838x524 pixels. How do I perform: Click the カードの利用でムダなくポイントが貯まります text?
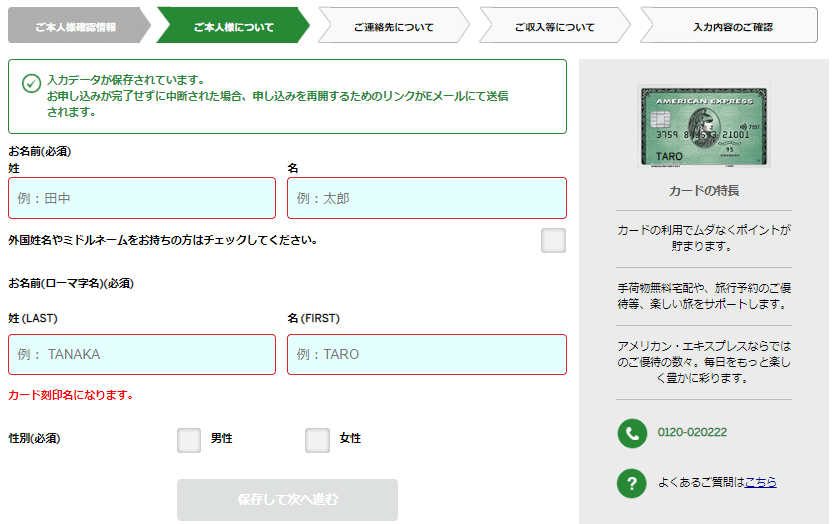(704, 238)
